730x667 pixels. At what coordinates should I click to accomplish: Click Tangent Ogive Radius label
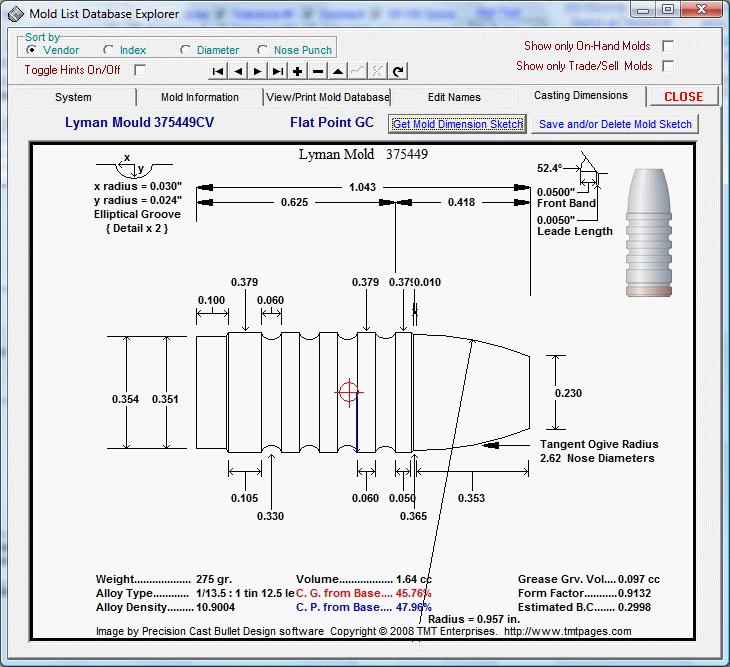pyautogui.click(x=599, y=444)
